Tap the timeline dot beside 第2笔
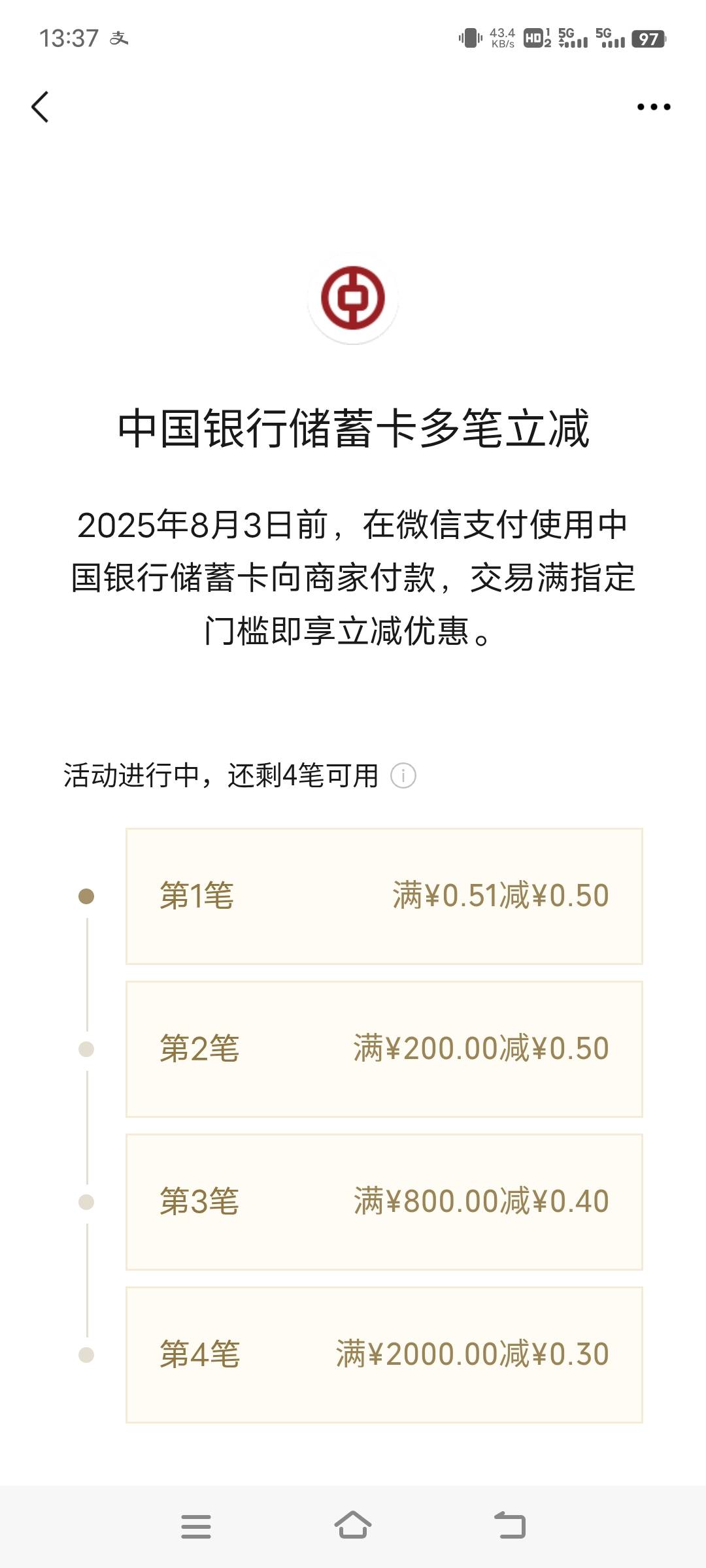706x1568 pixels. click(86, 1049)
